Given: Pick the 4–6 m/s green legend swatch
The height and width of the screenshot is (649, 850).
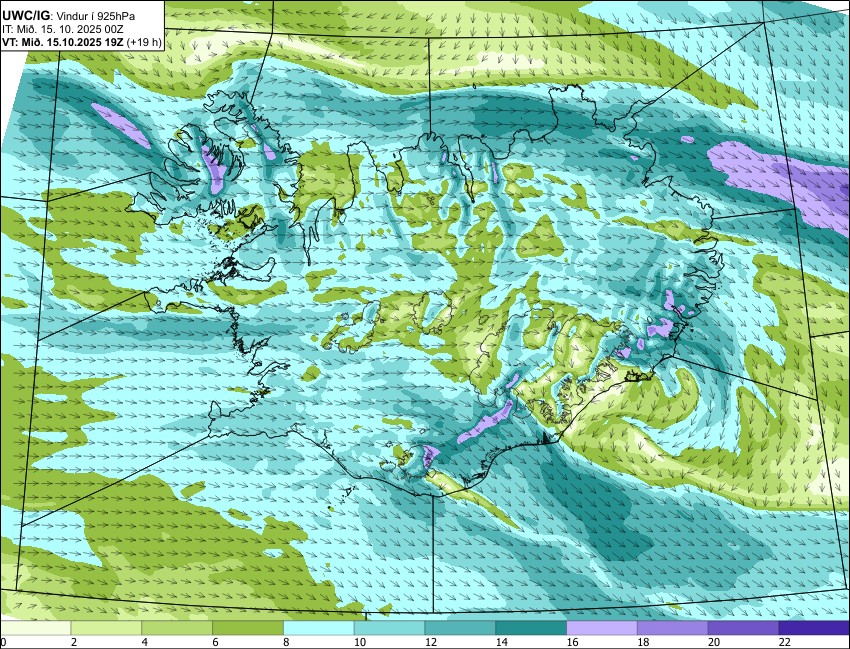Looking at the screenshot, I should coord(177,628).
